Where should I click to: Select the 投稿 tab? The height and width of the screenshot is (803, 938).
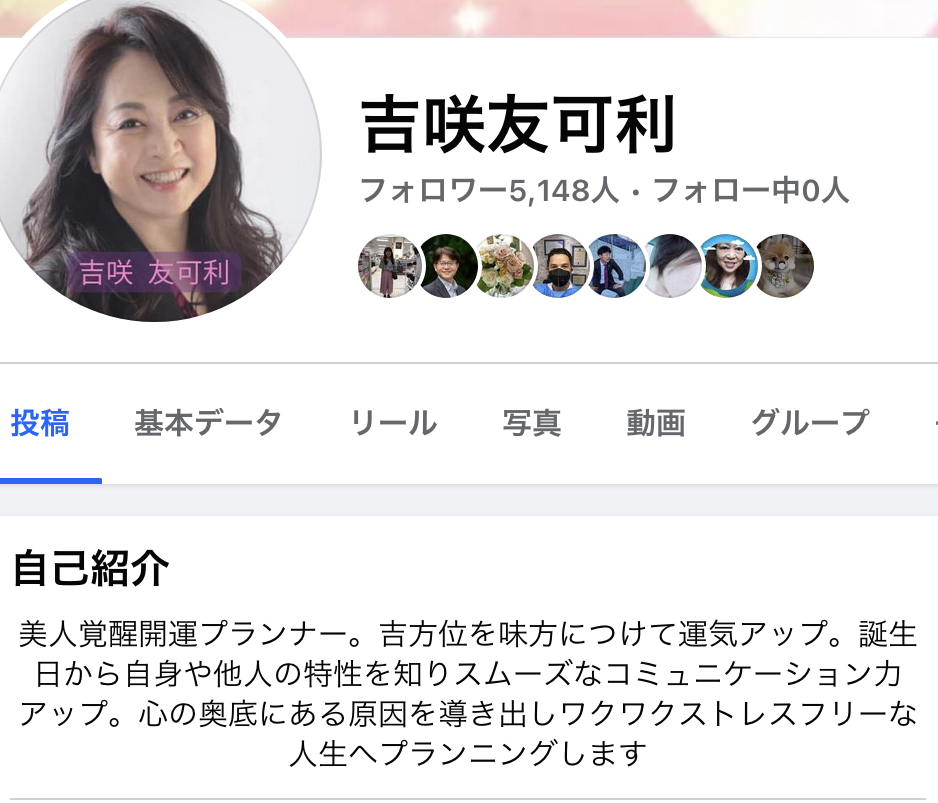40,423
